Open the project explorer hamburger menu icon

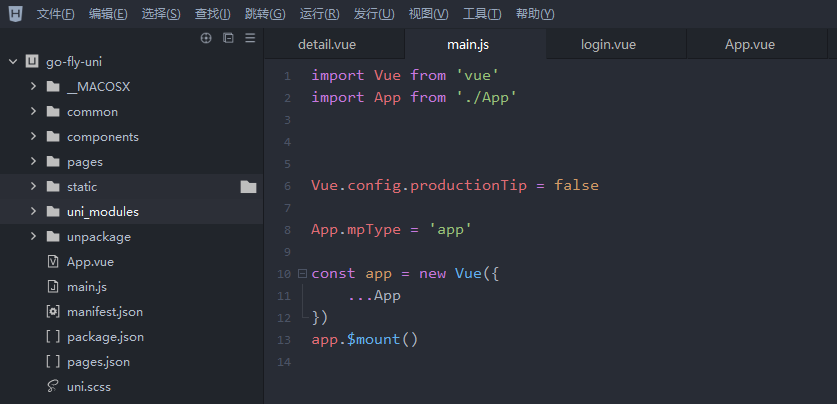pyautogui.click(x=250, y=38)
